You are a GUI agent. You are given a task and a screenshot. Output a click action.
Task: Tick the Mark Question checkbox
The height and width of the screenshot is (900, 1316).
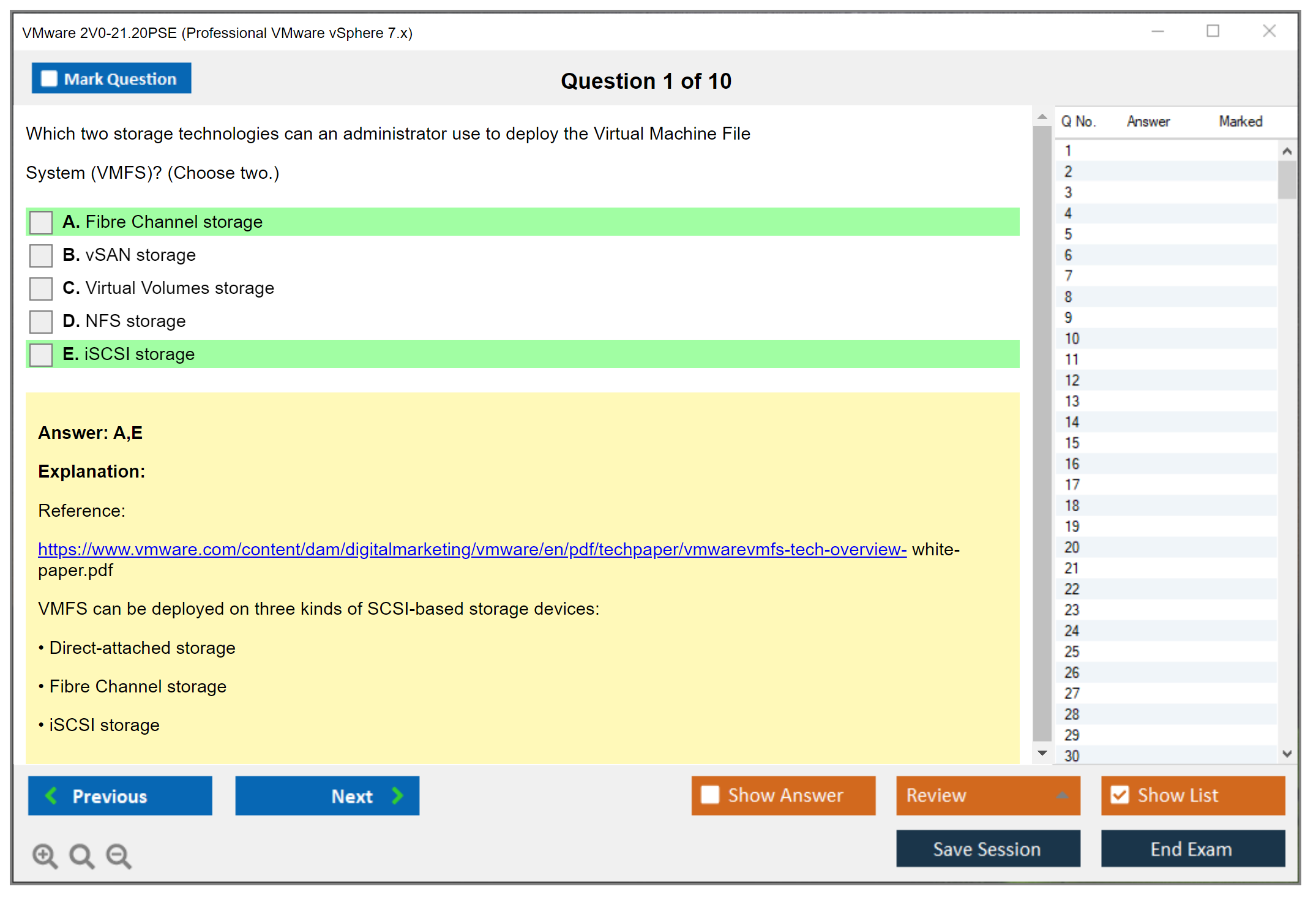(49, 79)
